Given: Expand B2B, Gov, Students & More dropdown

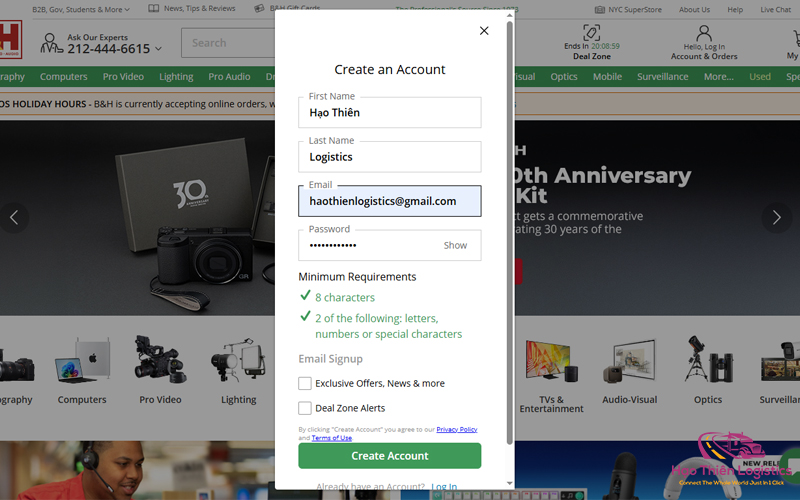Looking at the screenshot, I should [x=81, y=9].
